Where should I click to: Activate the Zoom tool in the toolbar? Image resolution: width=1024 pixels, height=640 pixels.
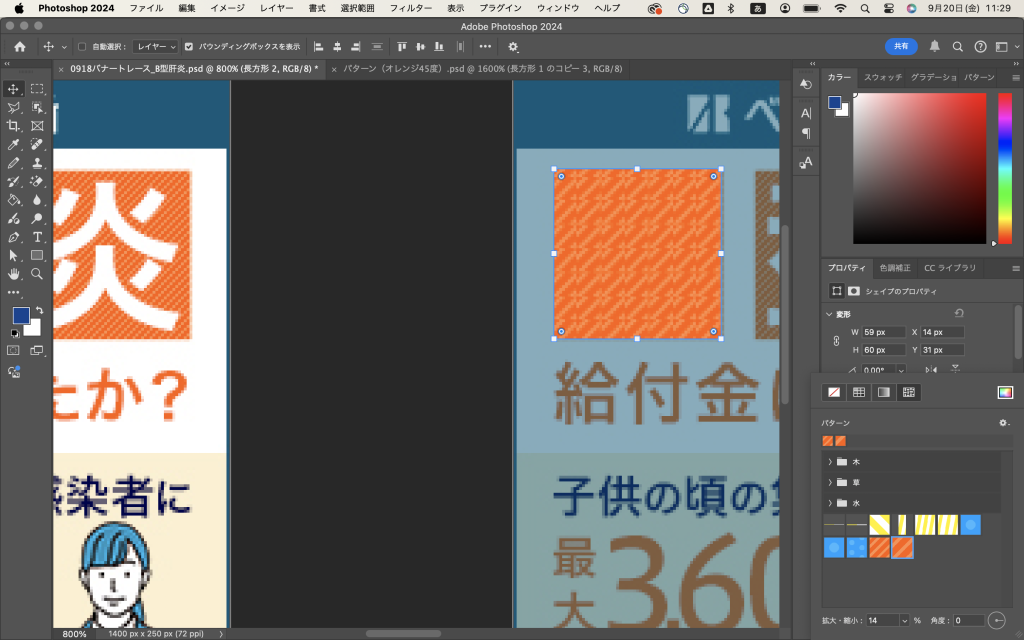(37, 273)
